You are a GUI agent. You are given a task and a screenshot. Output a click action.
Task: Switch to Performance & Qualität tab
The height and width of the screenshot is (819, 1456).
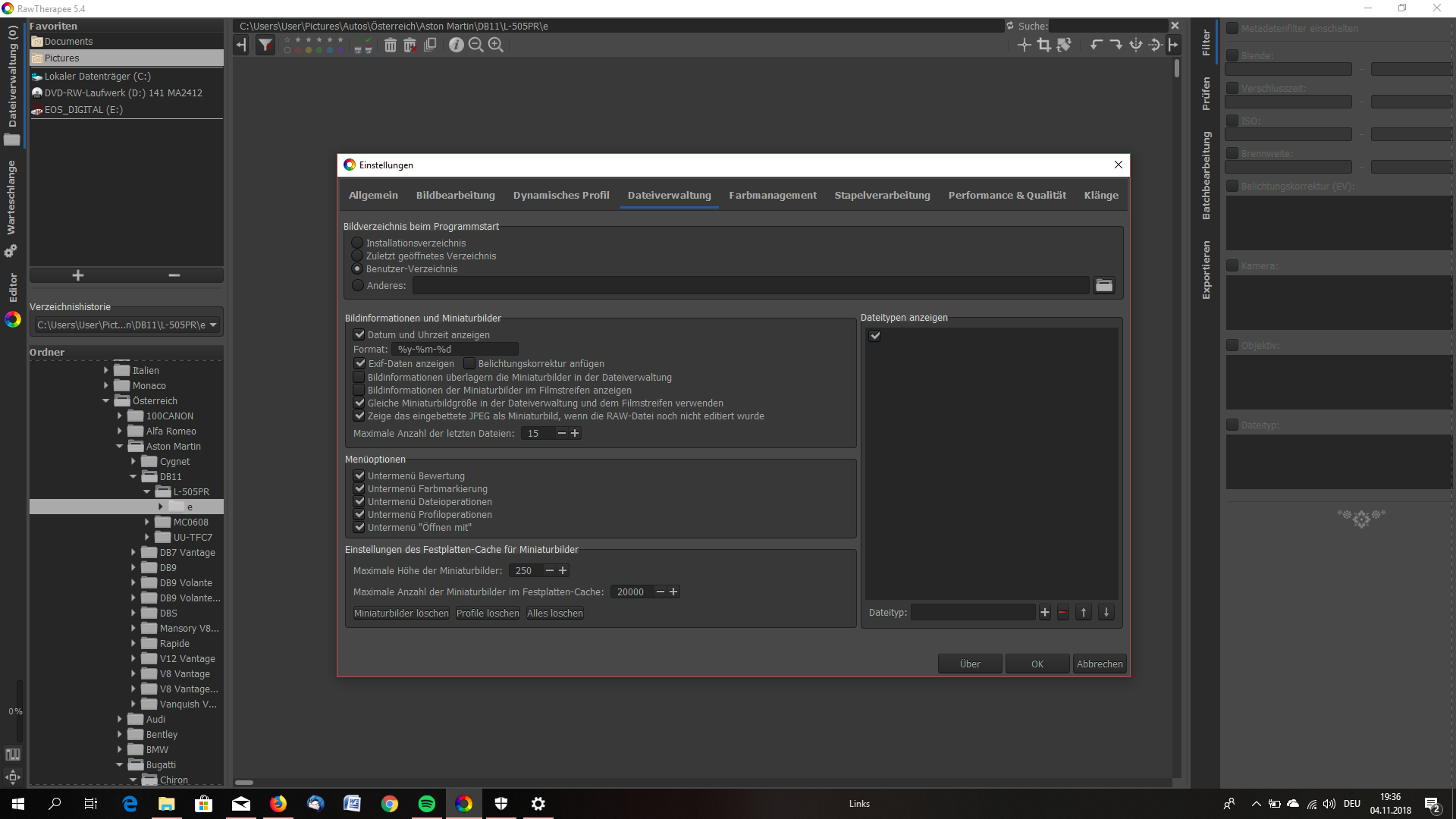[1007, 195]
